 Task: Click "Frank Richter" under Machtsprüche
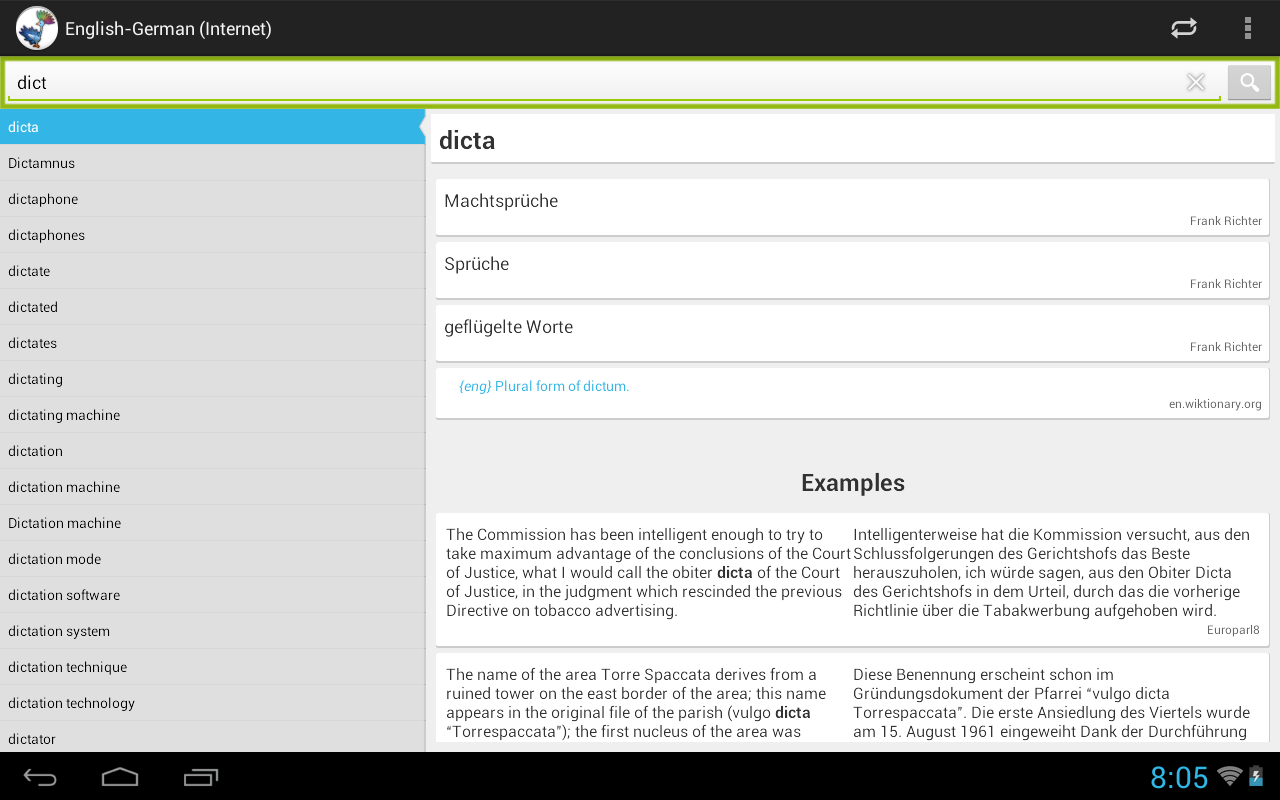tap(1226, 221)
